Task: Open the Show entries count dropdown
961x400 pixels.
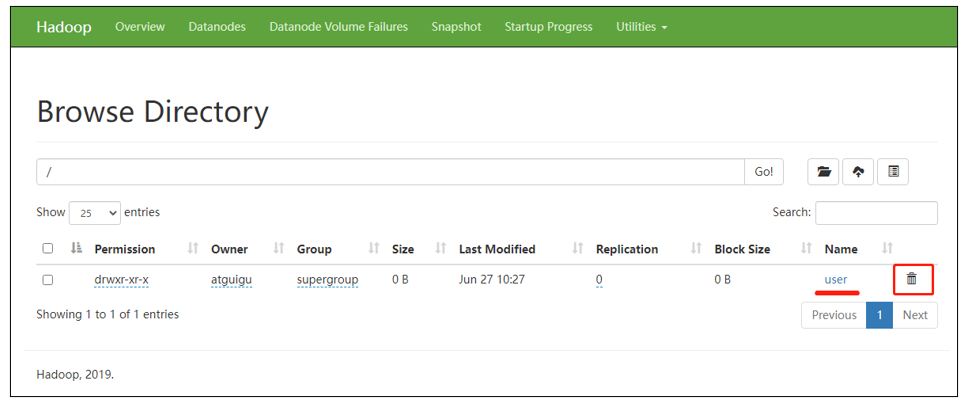Action: 95,213
